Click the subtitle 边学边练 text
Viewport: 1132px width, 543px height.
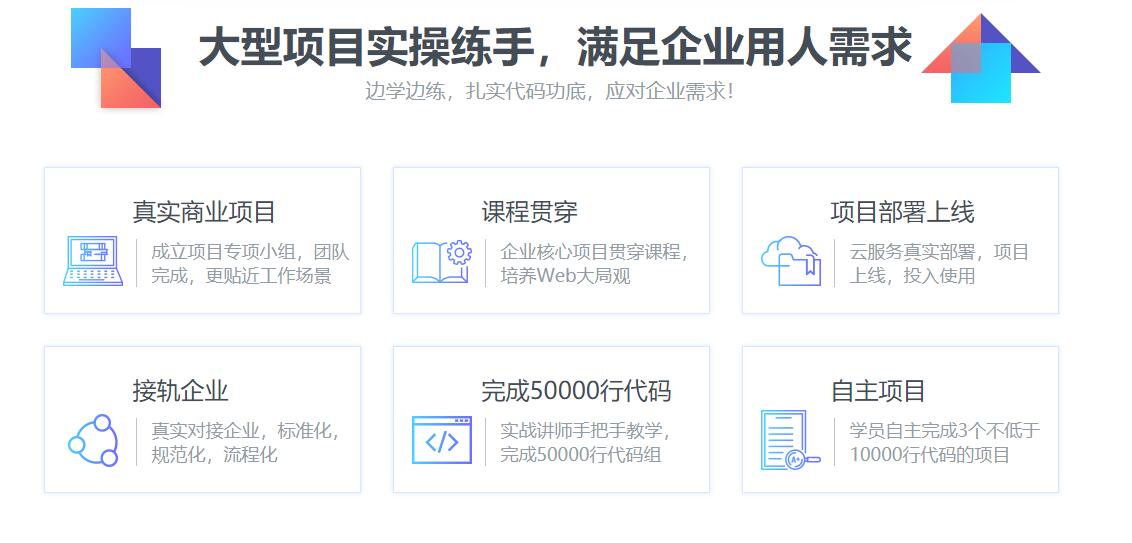(549, 92)
